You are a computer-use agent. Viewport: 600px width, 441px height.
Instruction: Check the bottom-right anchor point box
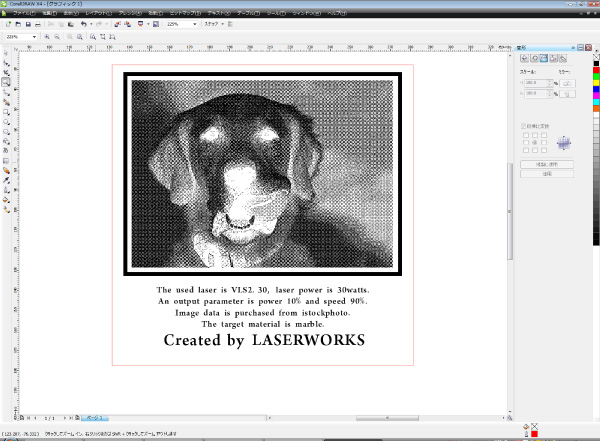(544, 150)
